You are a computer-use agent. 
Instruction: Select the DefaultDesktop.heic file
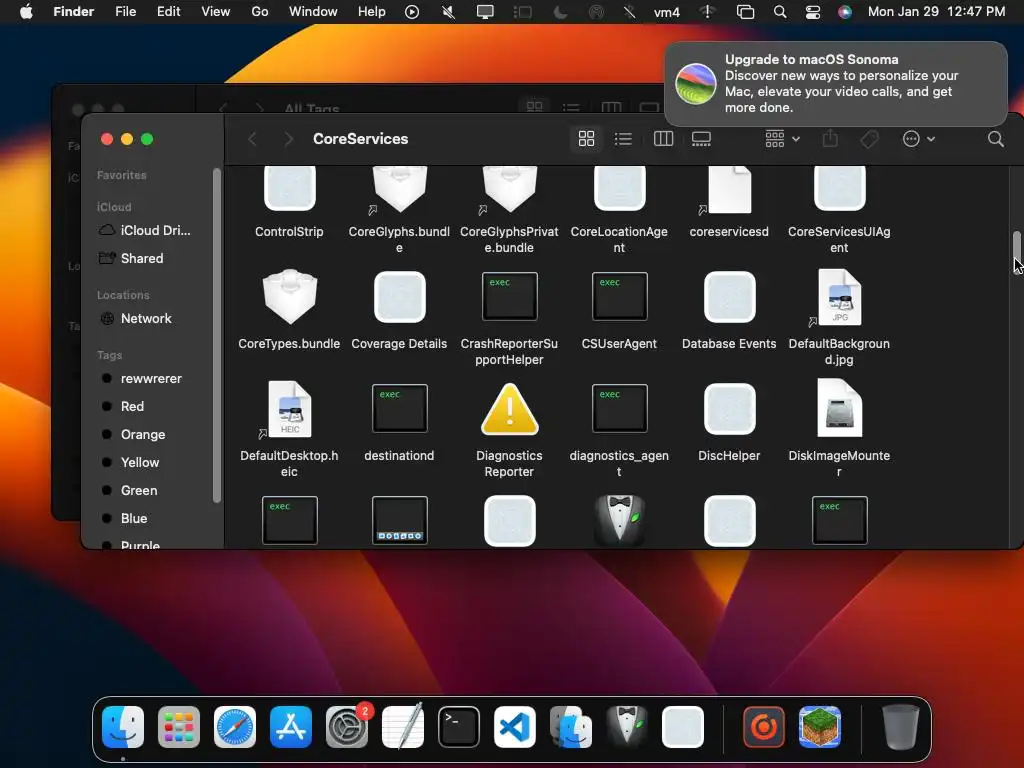[289, 409]
